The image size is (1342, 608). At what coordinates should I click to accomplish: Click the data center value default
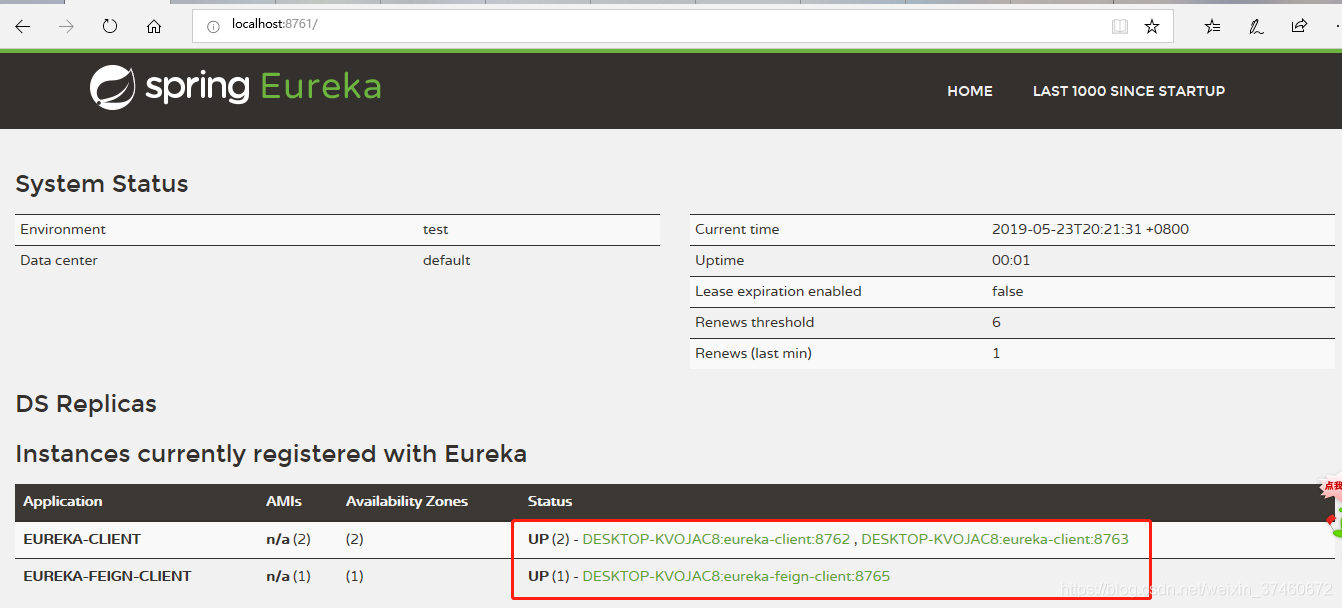click(447, 260)
